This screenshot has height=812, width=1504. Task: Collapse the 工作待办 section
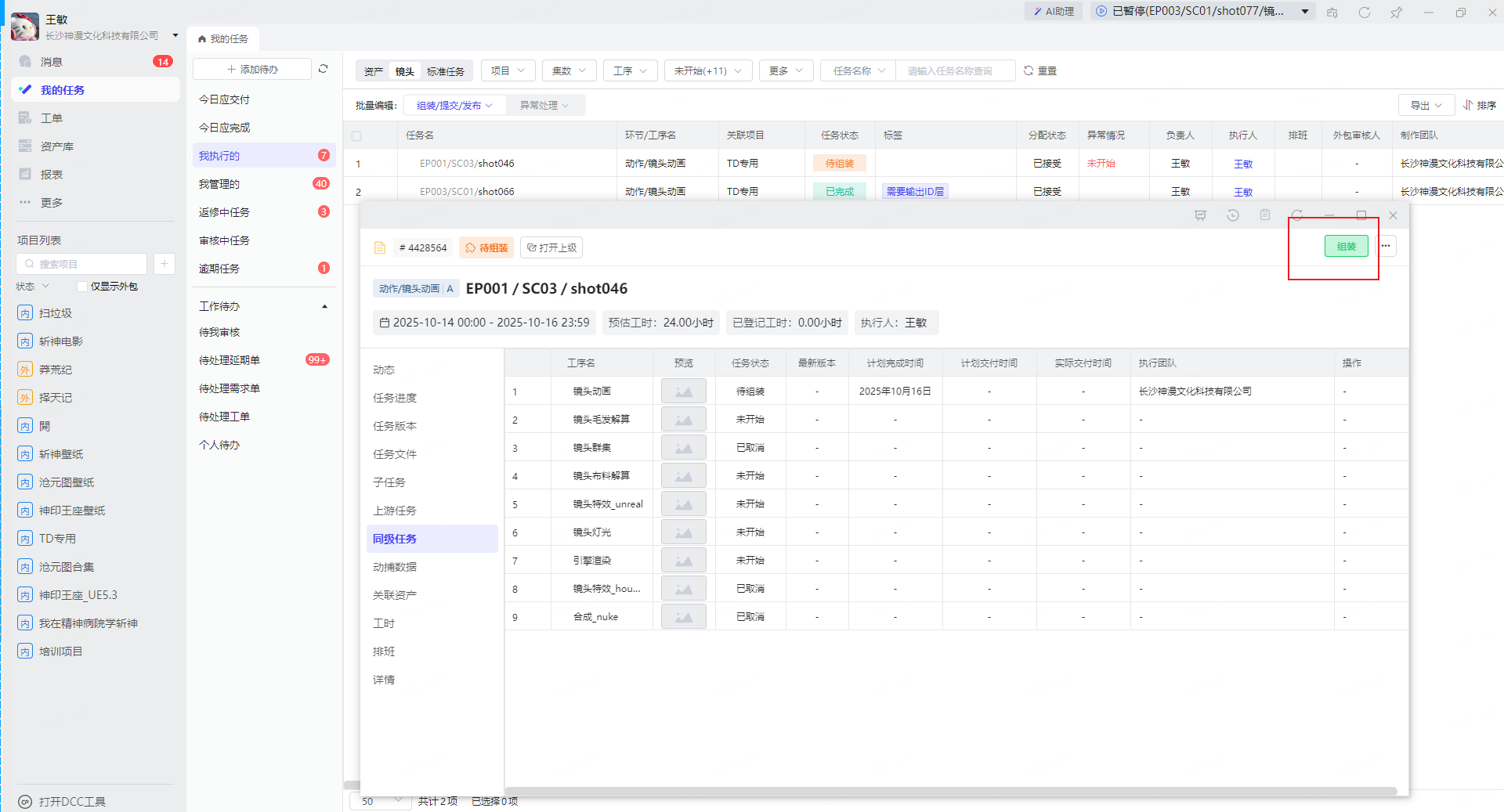pyautogui.click(x=324, y=307)
